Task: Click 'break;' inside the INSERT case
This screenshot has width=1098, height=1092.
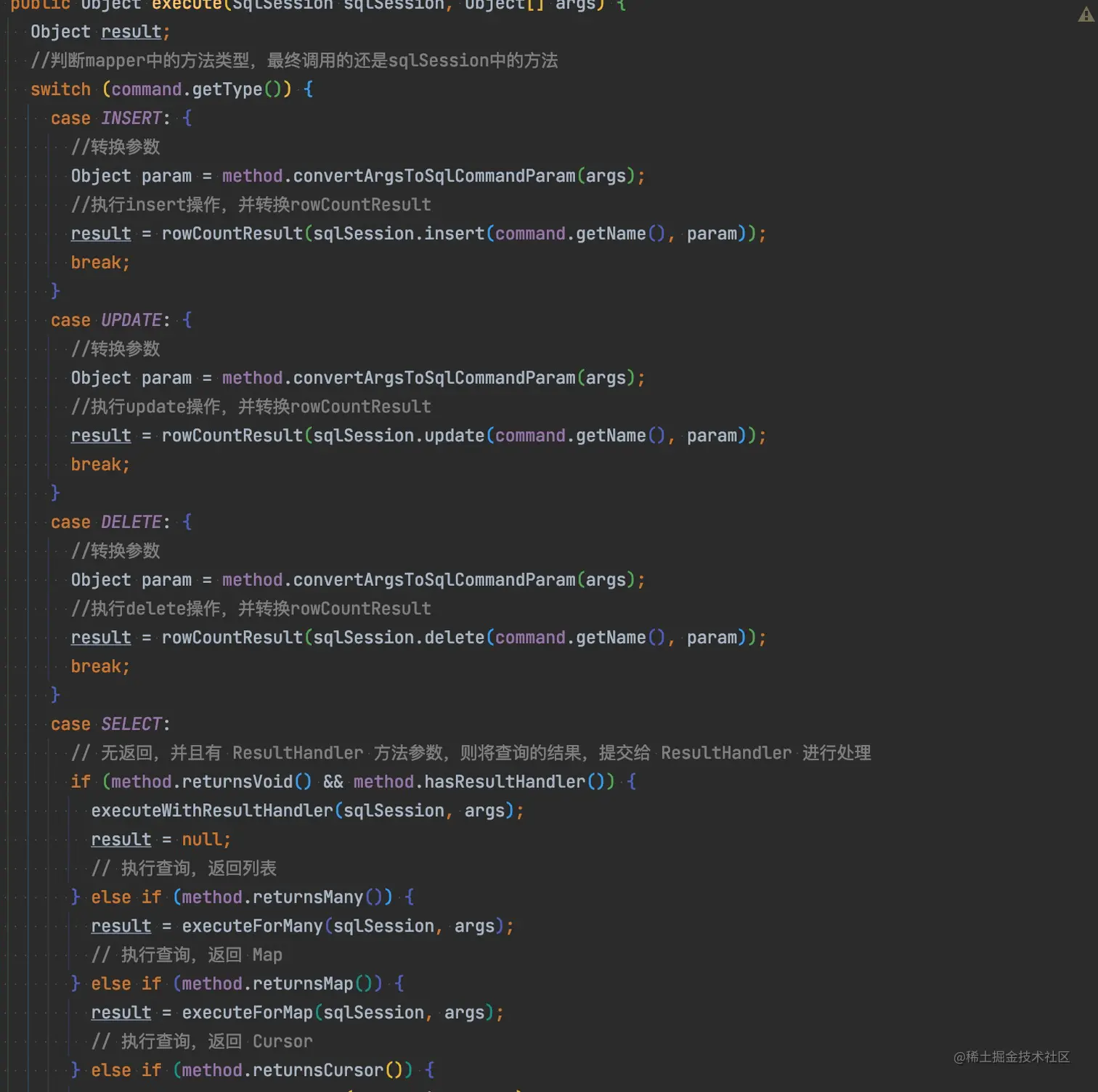Action: pyautogui.click(x=100, y=262)
